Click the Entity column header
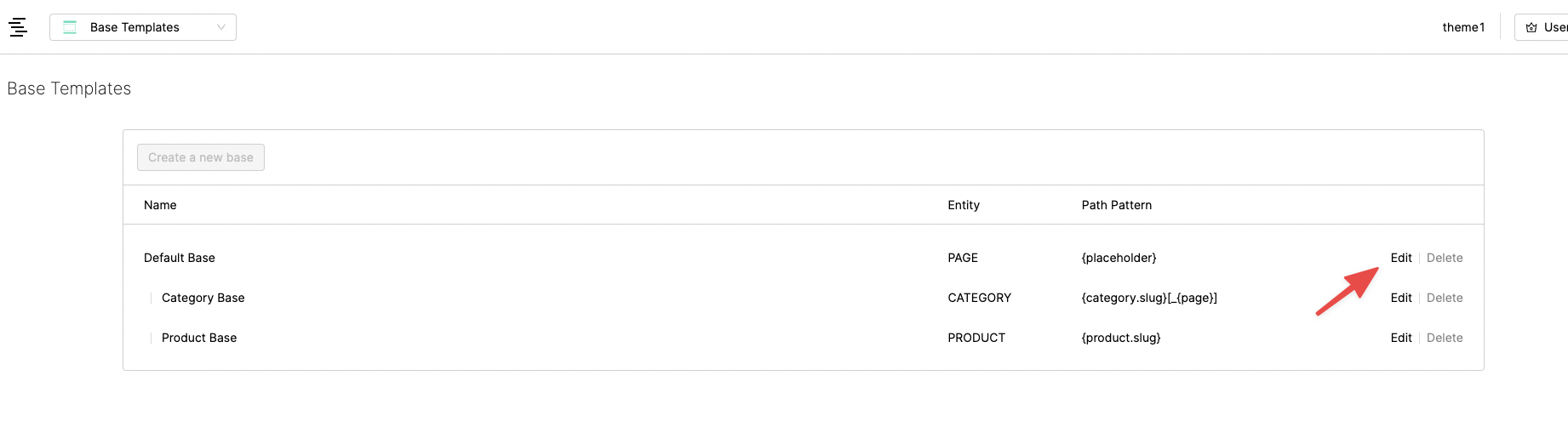Screen dimensions: 1568x427 [x=964, y=205]
